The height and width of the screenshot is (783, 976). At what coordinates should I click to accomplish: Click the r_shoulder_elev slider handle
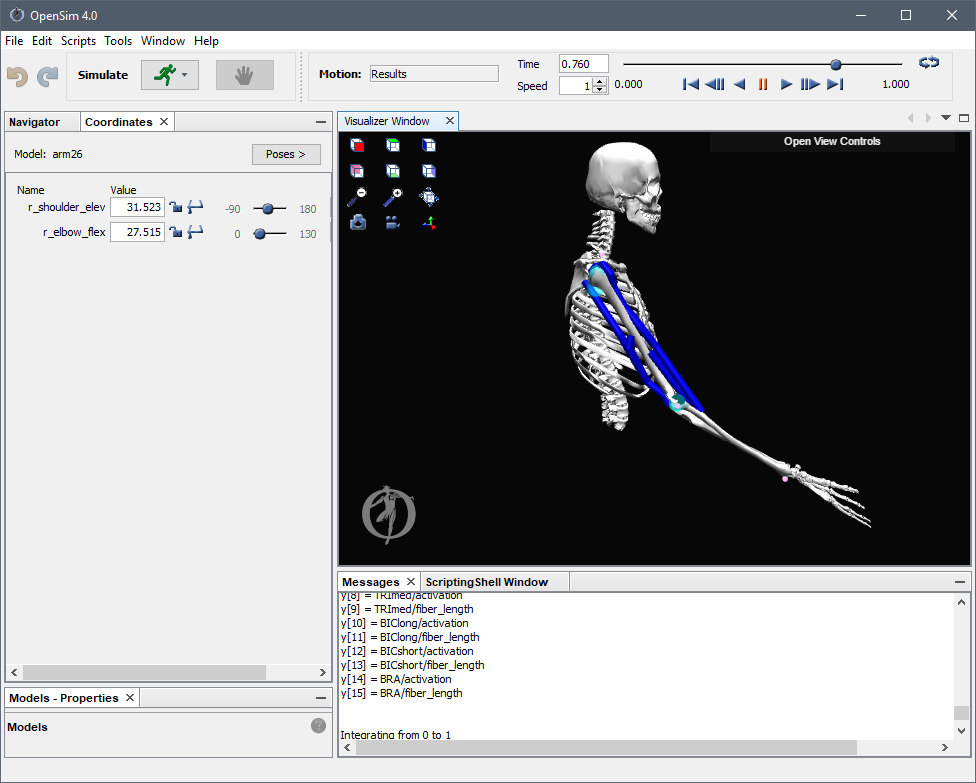[x=268, y=209]
